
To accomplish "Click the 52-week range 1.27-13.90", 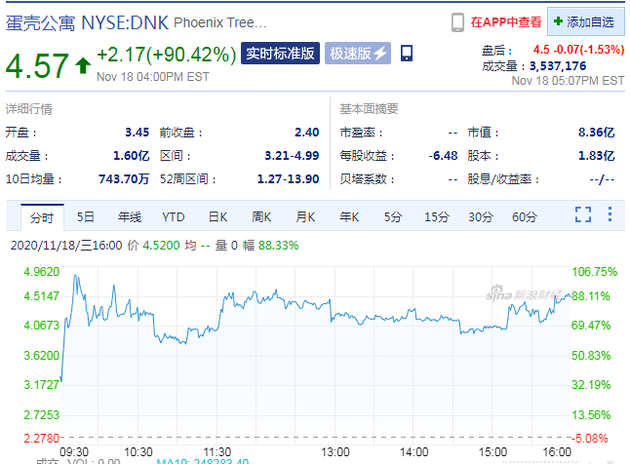I will pyautogui.click(x=288, y=179).
